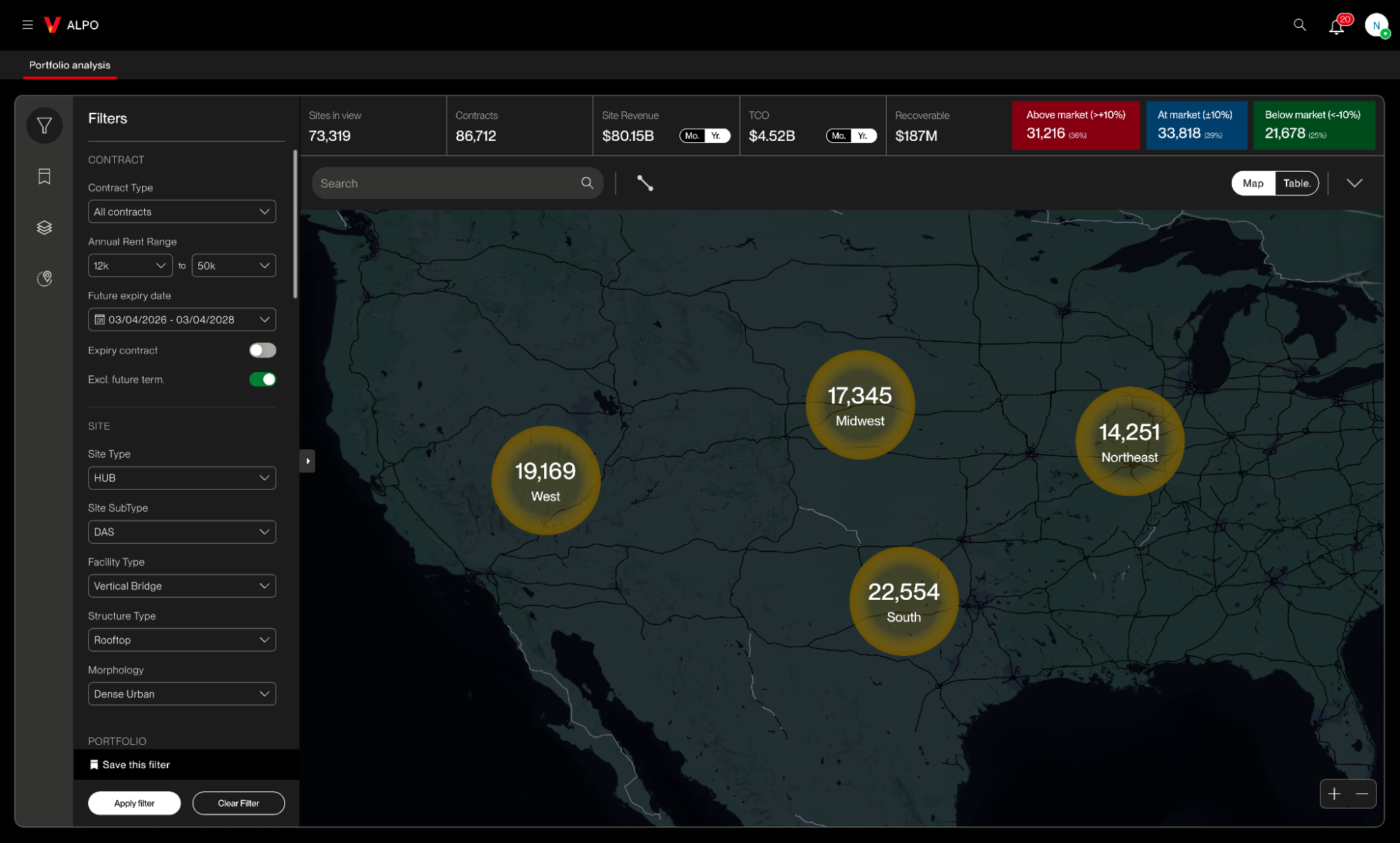Open the 50k maximum rent dropdown
Screen dimensions: 1400x843
(234, 266)
